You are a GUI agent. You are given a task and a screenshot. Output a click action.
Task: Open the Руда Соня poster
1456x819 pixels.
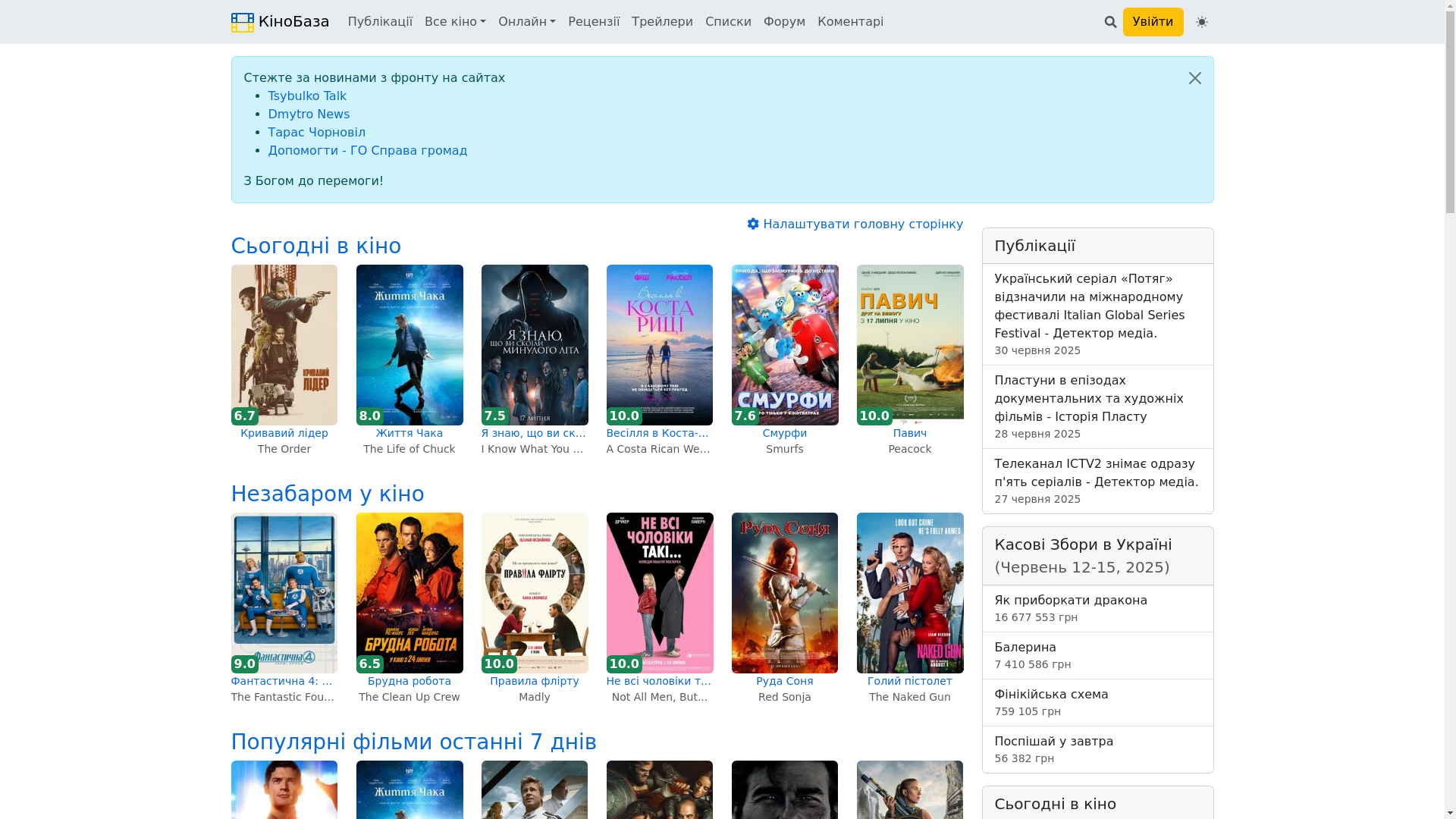785,593
